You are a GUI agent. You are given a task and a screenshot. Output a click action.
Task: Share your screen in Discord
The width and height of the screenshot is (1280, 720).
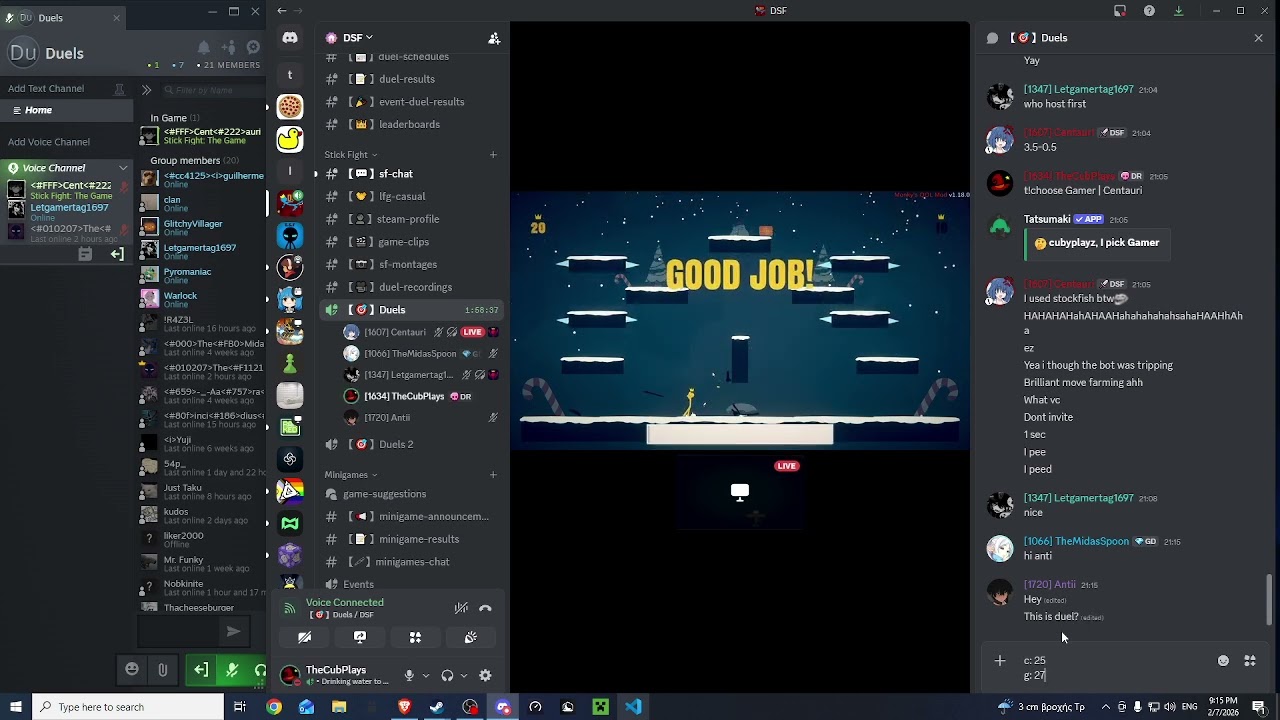360,637
